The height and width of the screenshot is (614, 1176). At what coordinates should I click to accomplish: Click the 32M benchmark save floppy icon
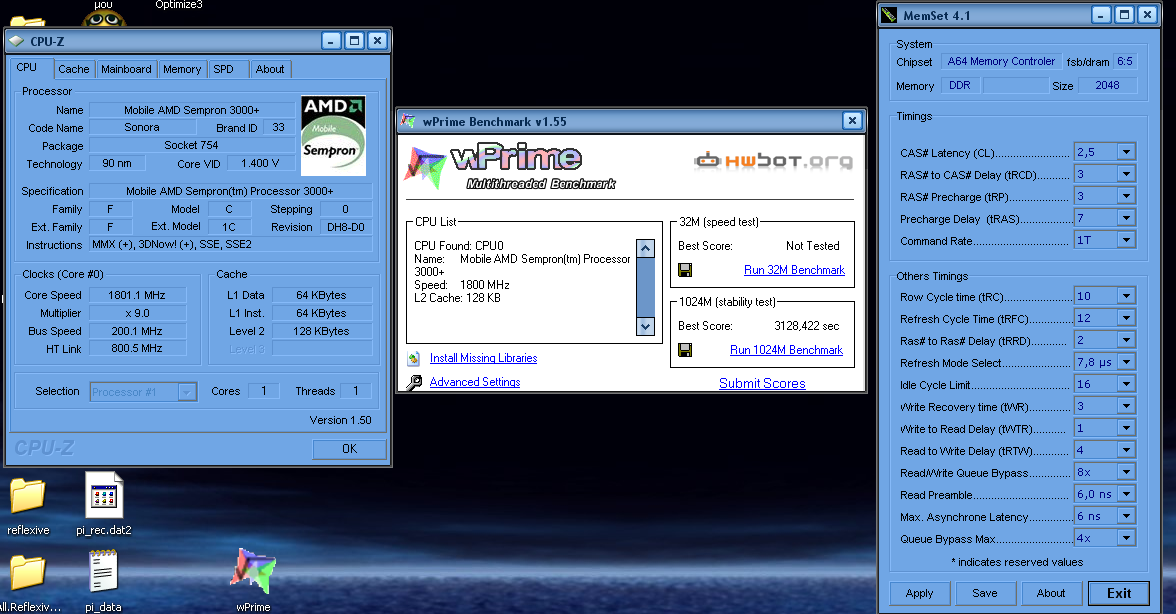pos(685,270)
